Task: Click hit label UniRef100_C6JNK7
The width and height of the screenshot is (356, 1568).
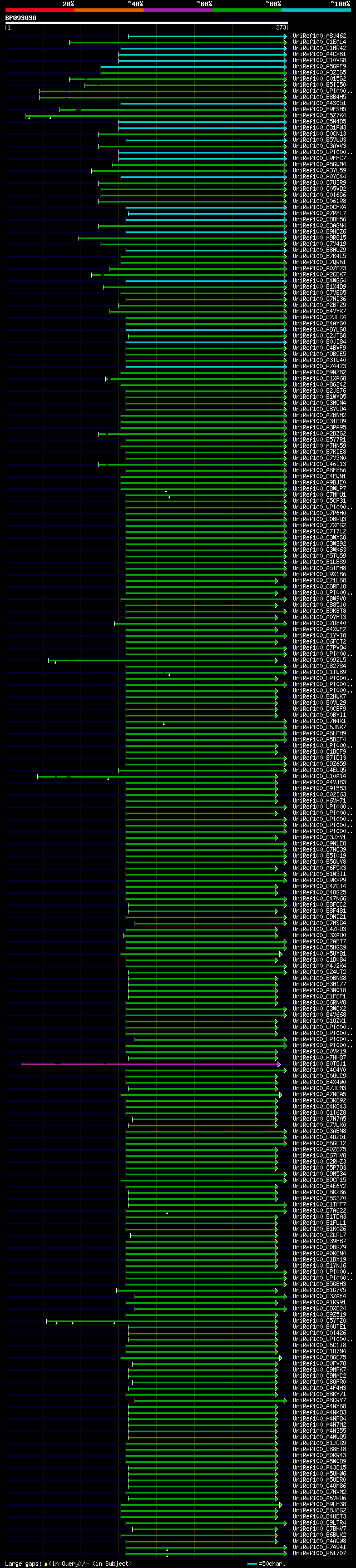Action: (319, 728)
